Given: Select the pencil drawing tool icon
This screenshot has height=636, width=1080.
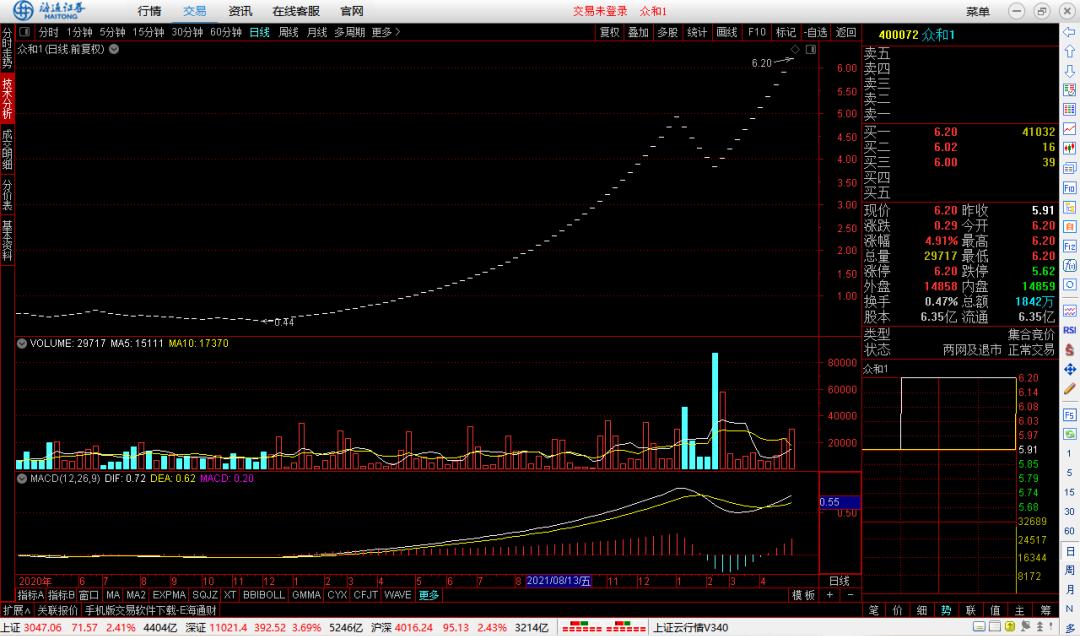Looking at the screenshot, I should 1070,389.
